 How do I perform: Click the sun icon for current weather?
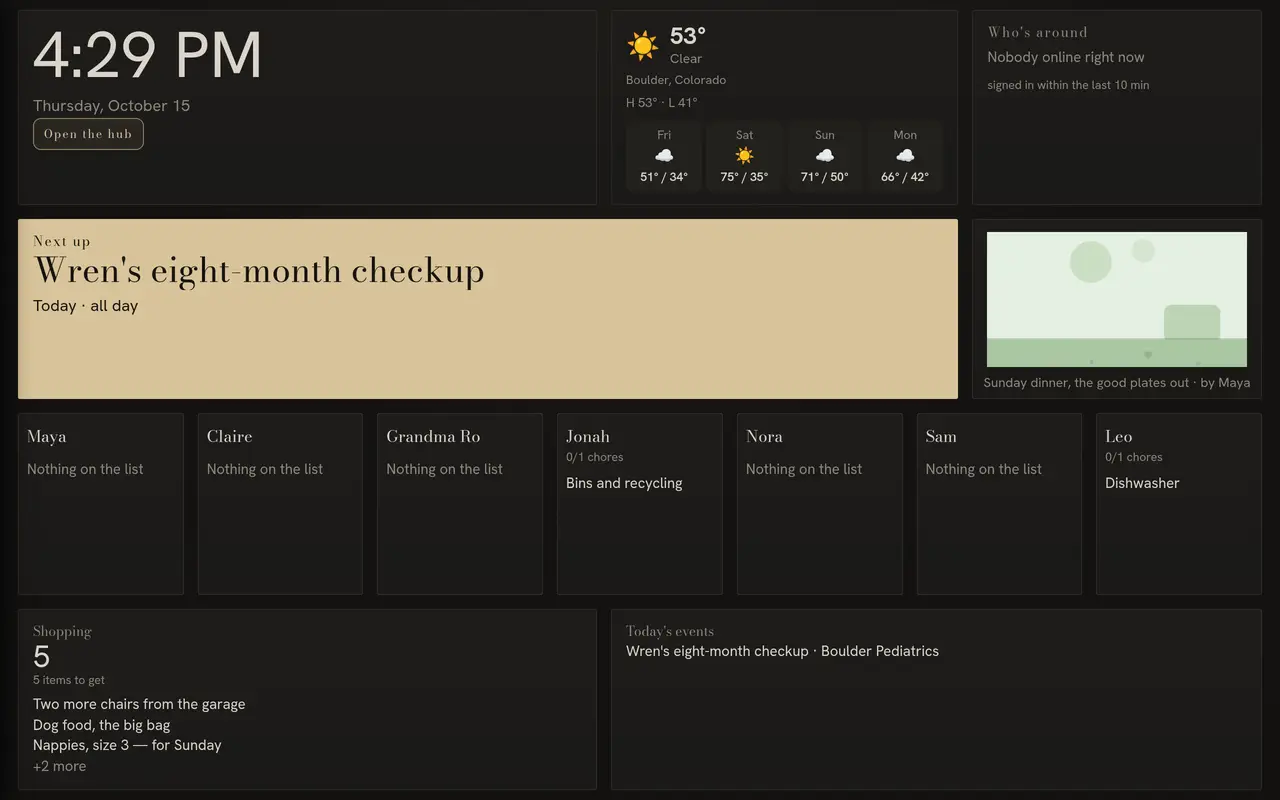(642, 45)
